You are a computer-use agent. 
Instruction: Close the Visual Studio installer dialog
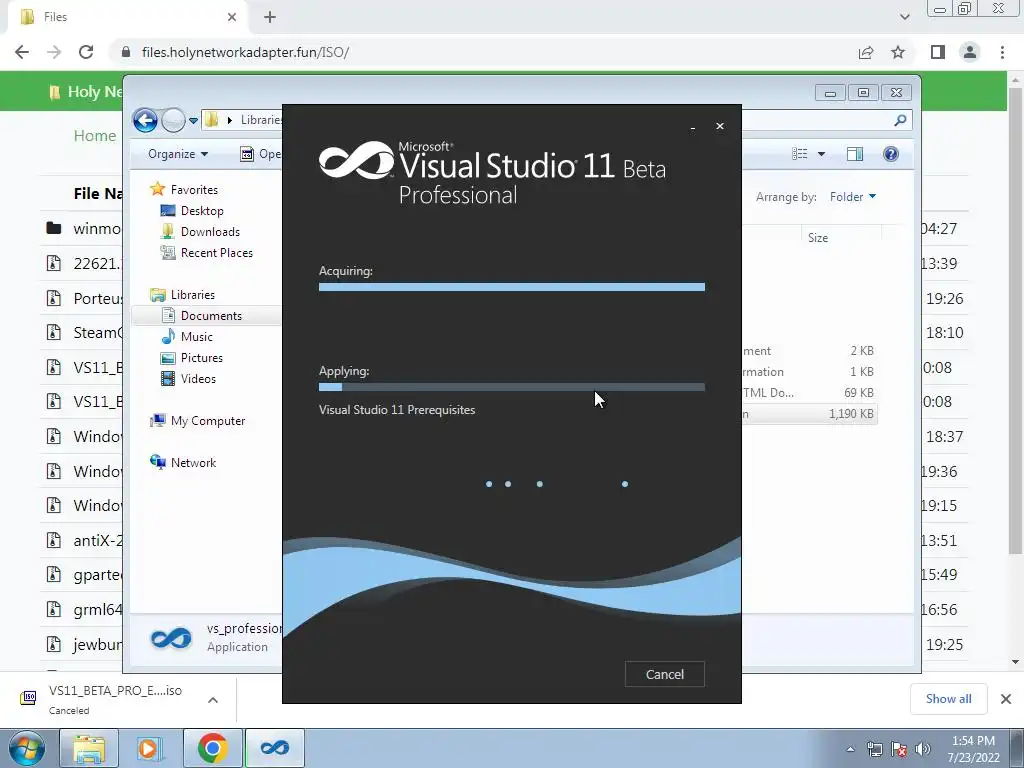720,126
